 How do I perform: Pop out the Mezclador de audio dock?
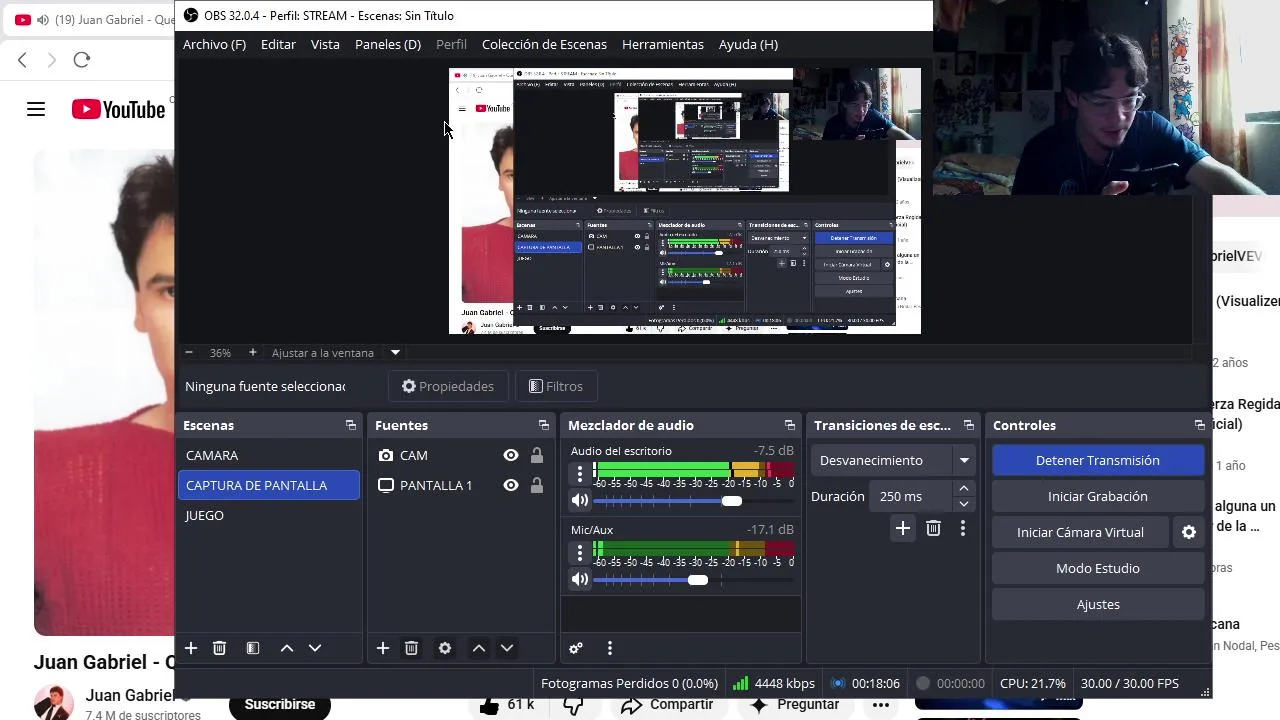[790, 425]
